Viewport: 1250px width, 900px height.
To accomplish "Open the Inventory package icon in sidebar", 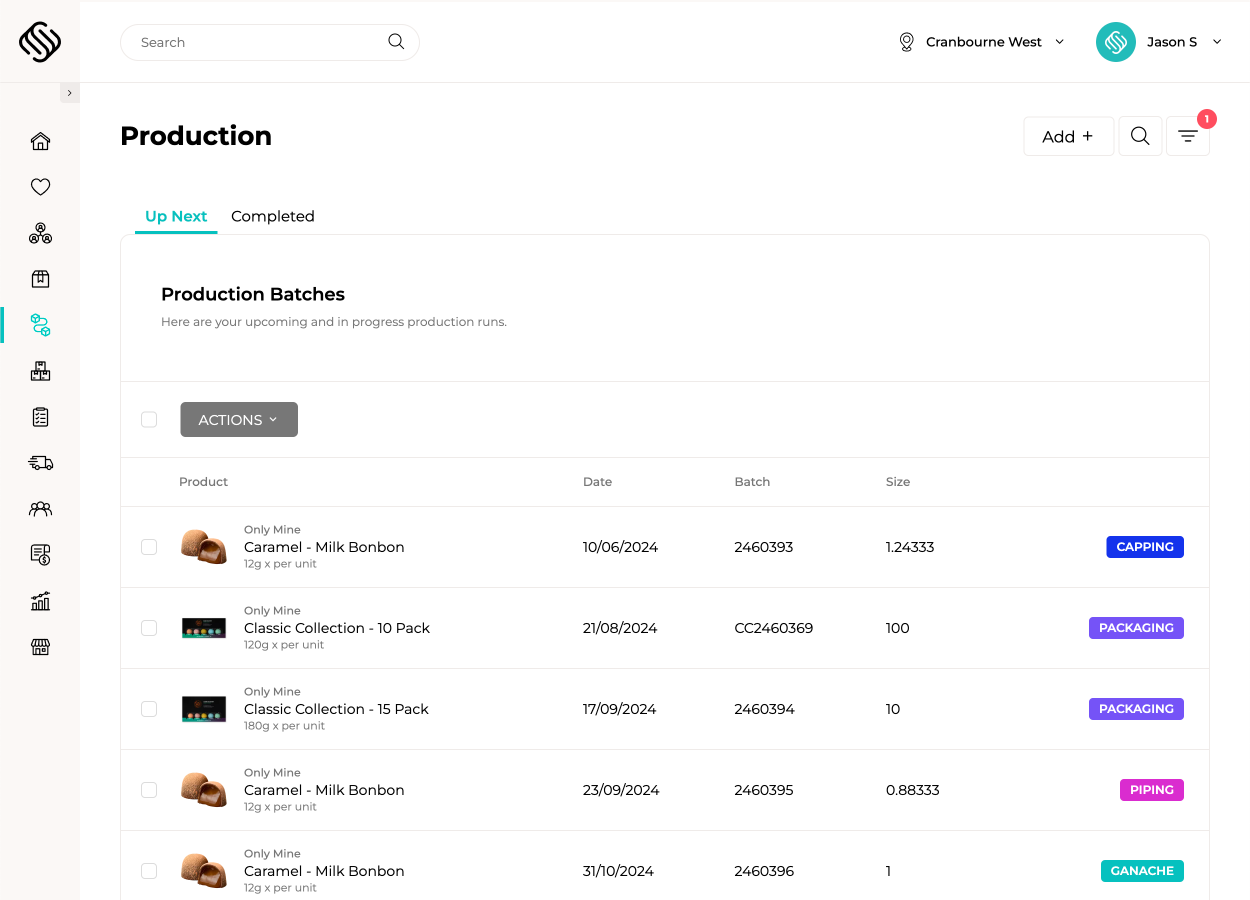I will [40, 278].
